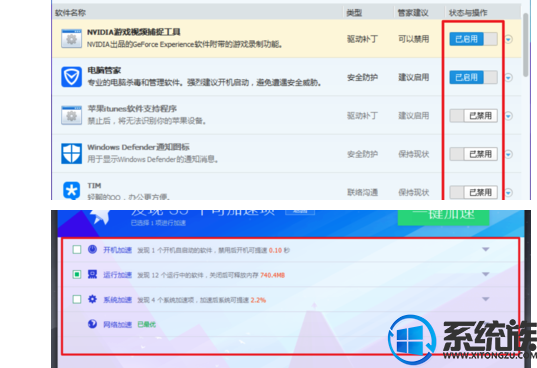
Task: Open dropdown arrow beside NVIDIA游戏视频捕捉工具 toggle
Action: (509, 39)
